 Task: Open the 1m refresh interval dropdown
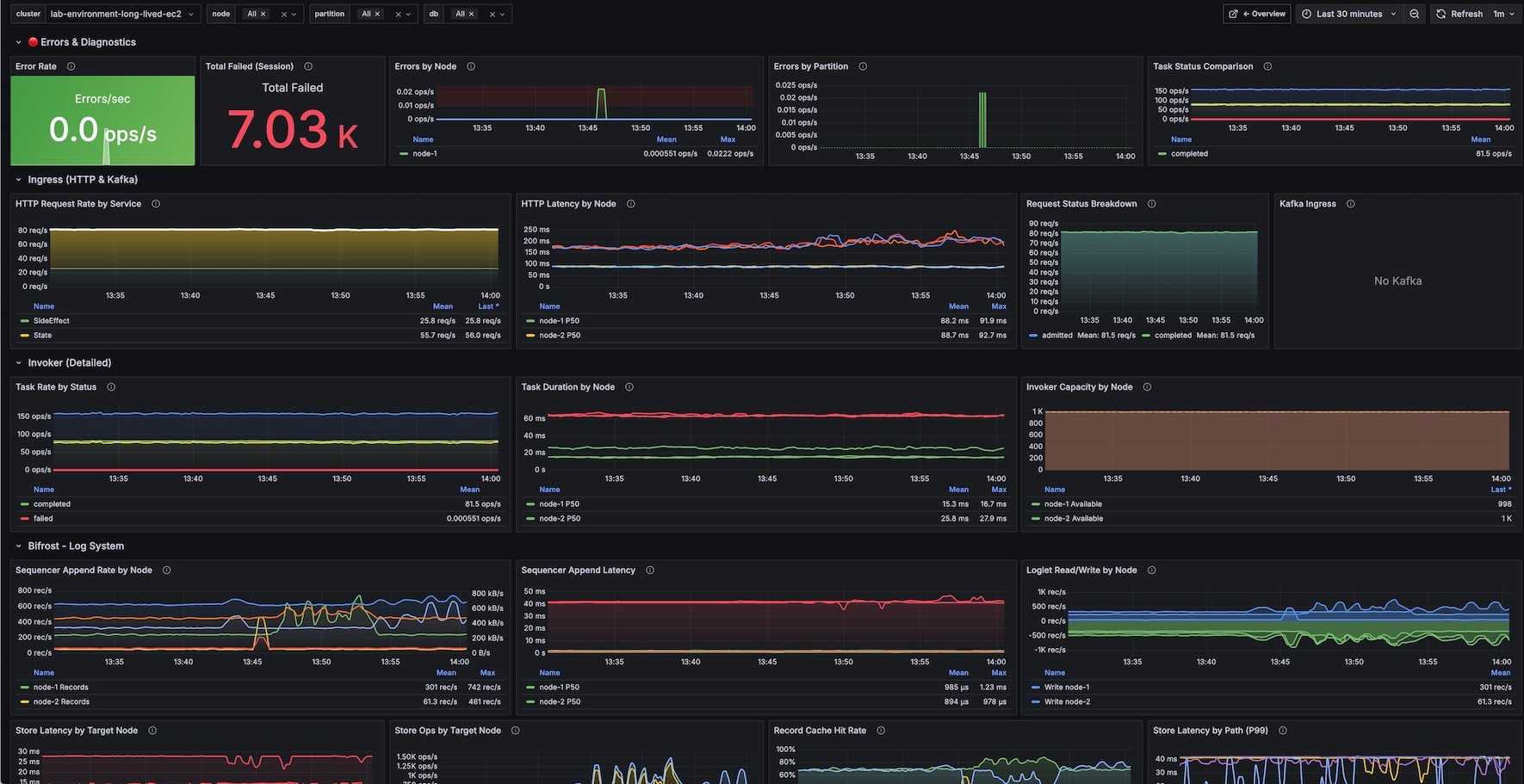1503,14
